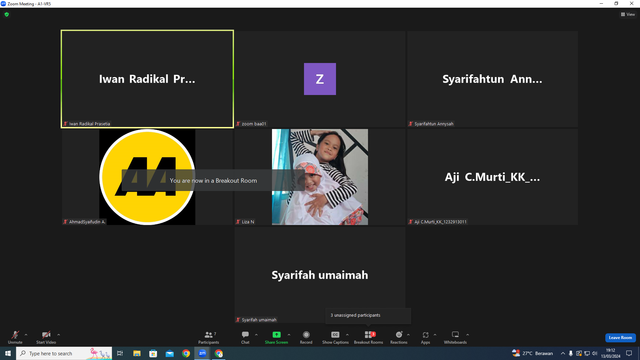Show hidden system tray icons
640x360 pixels.
[x=563, y=353]
